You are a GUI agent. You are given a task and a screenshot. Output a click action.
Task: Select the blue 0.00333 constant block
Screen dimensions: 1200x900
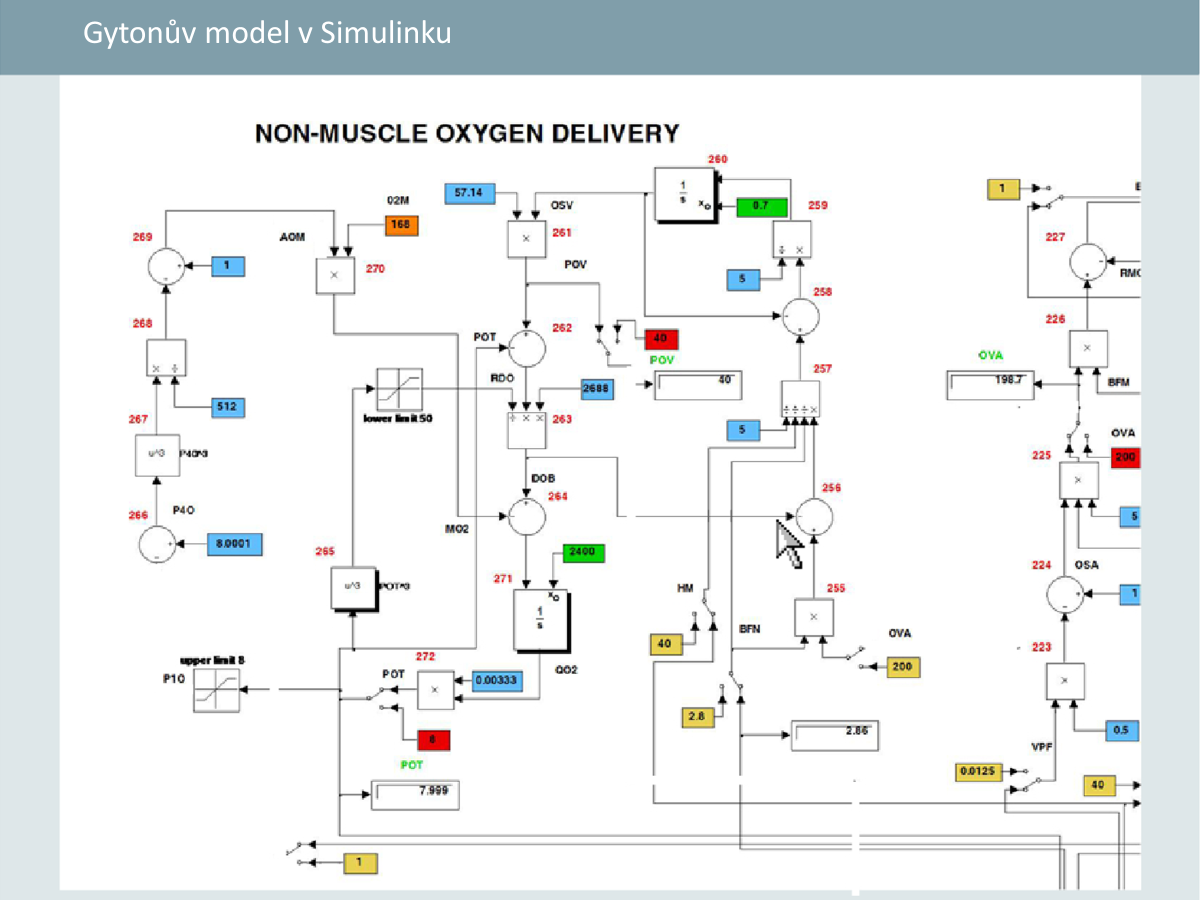pyautogui.click(x=498, y=680)
